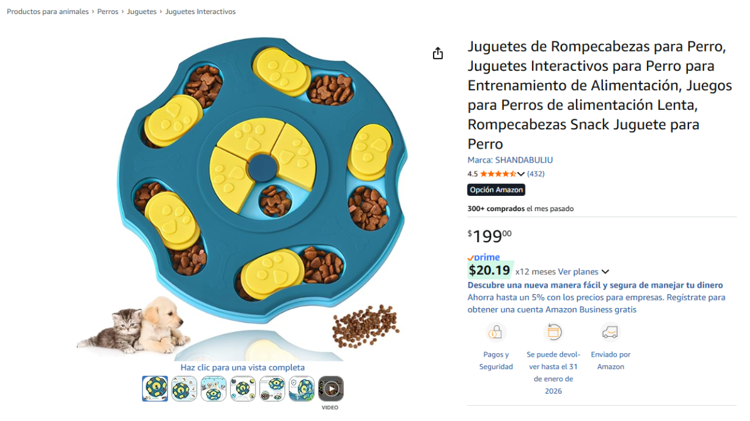This screenshot has height=421, width=750.
Task: Navigate to the Juguetes breadcrumb
Action: (142, 12)
